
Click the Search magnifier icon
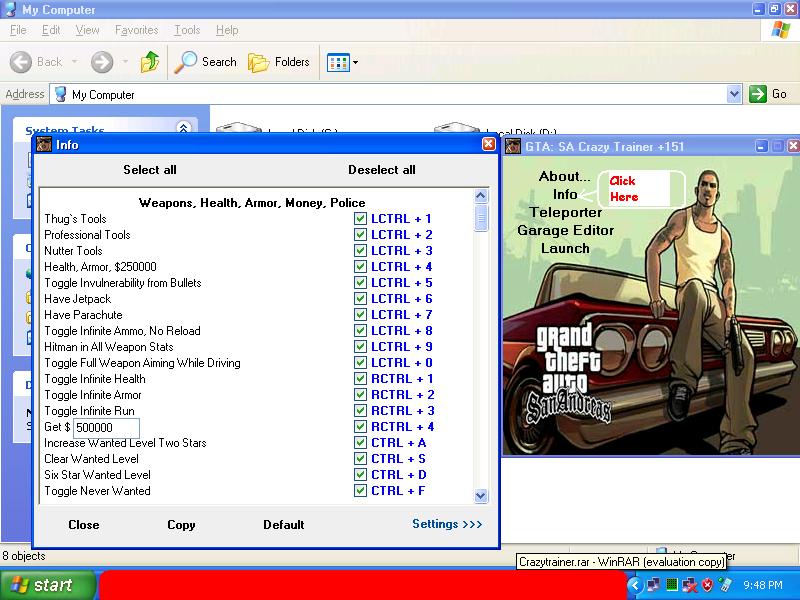tap(186, 62)
